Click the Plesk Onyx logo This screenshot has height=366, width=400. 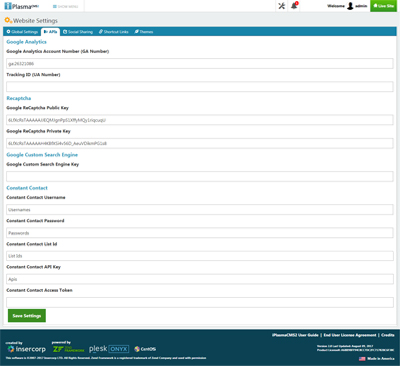pyautogui.click(x=109, y=349)
